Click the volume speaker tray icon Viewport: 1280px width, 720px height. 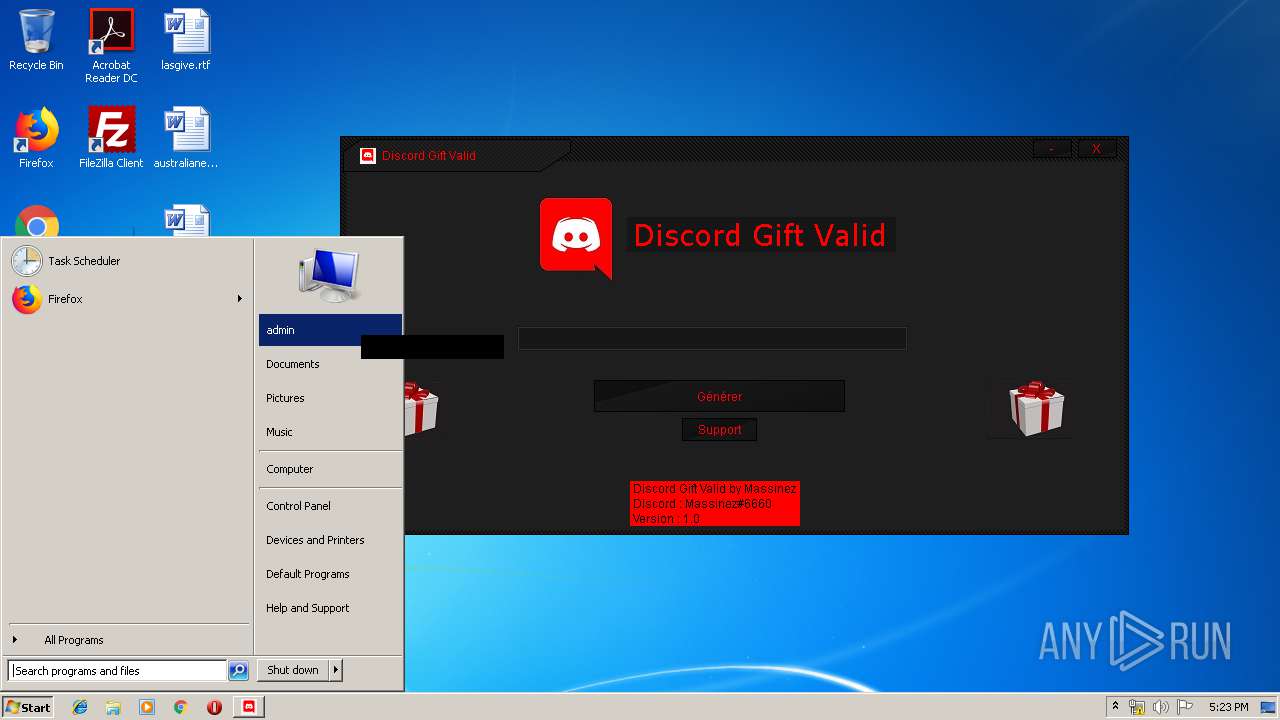pyautogui.click(x=1161, y=707)
